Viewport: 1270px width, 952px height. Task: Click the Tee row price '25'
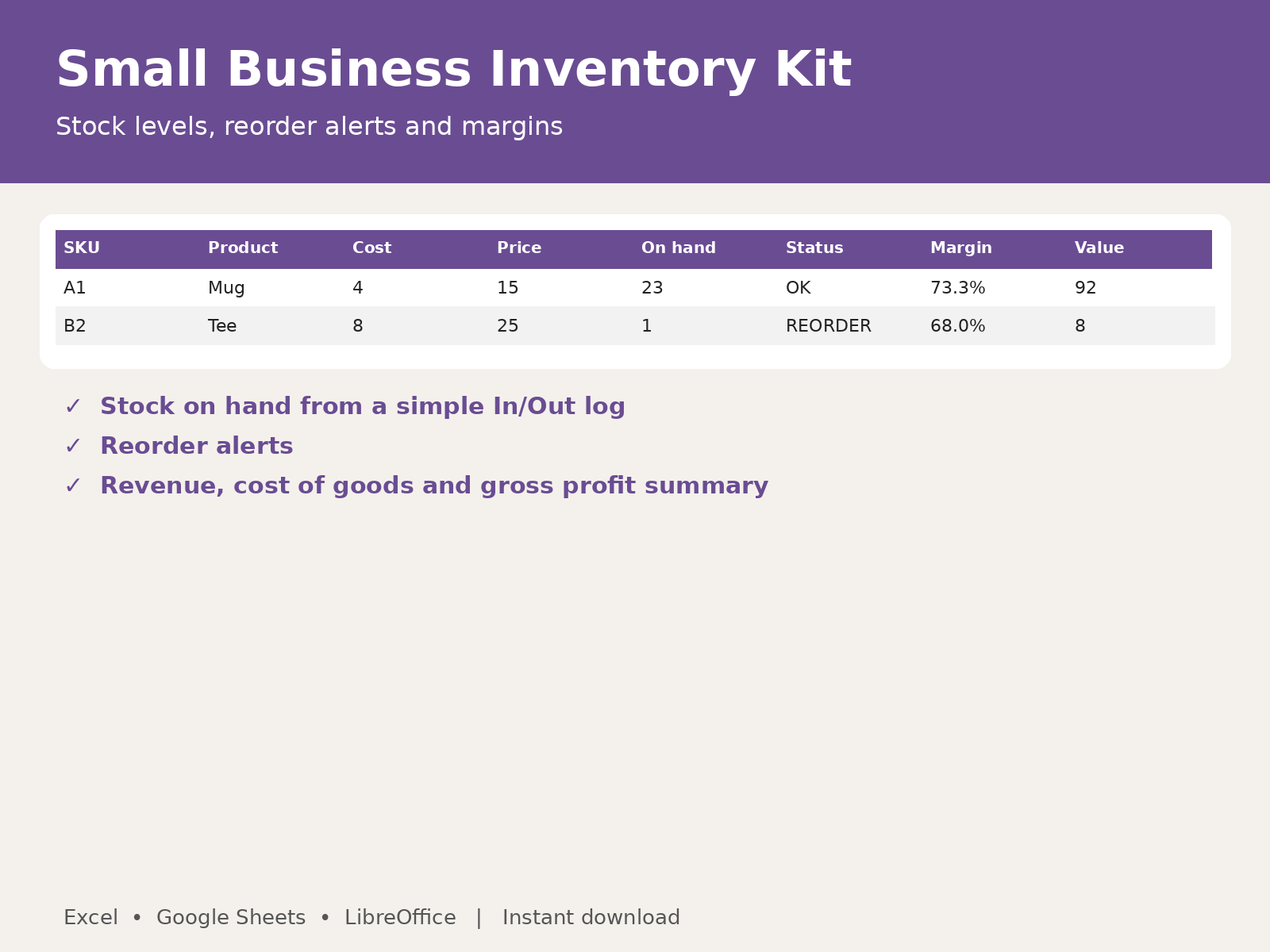pyautogui.click(x=508, y=326)
